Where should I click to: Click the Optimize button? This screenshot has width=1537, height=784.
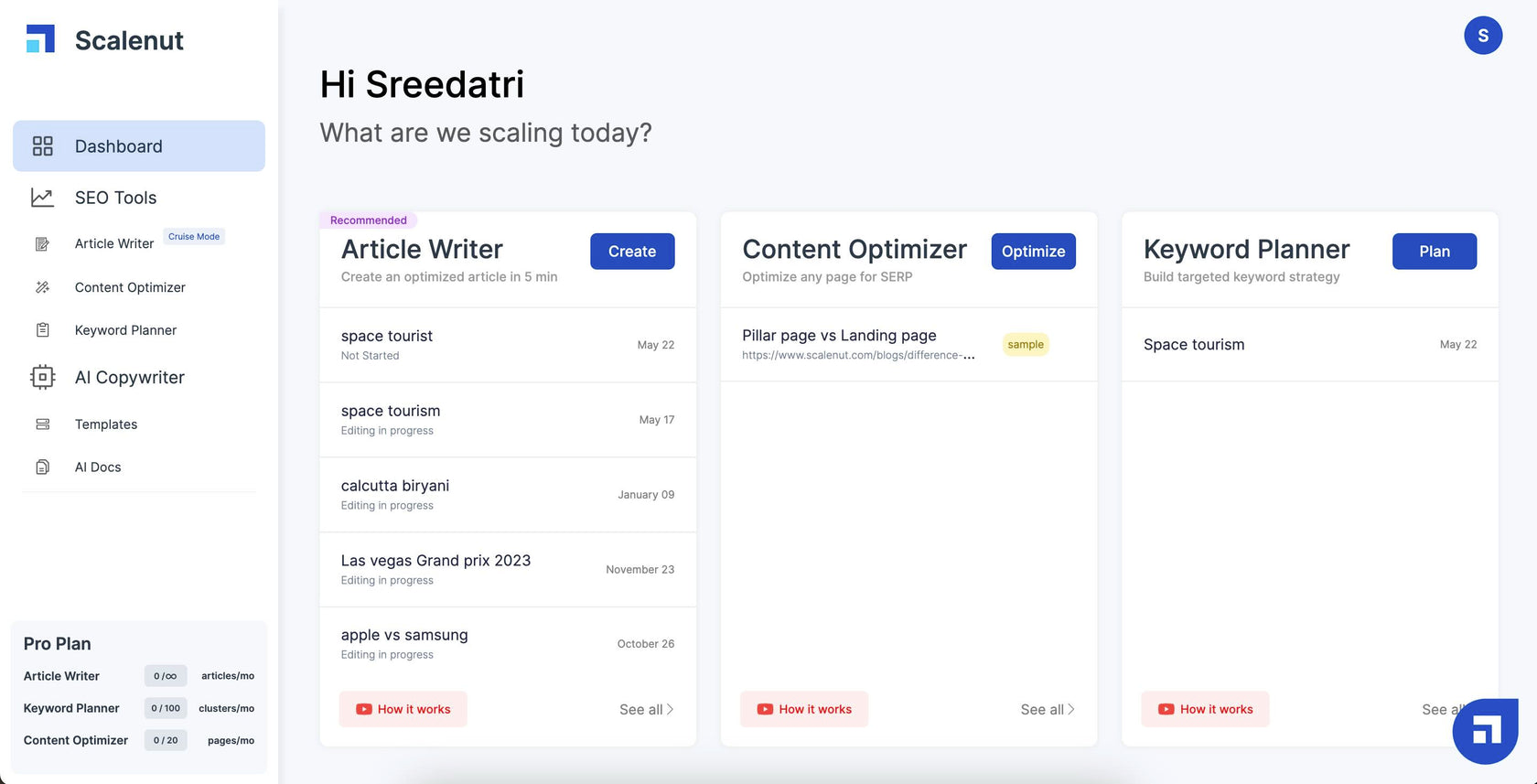(x=1034, y=252)
